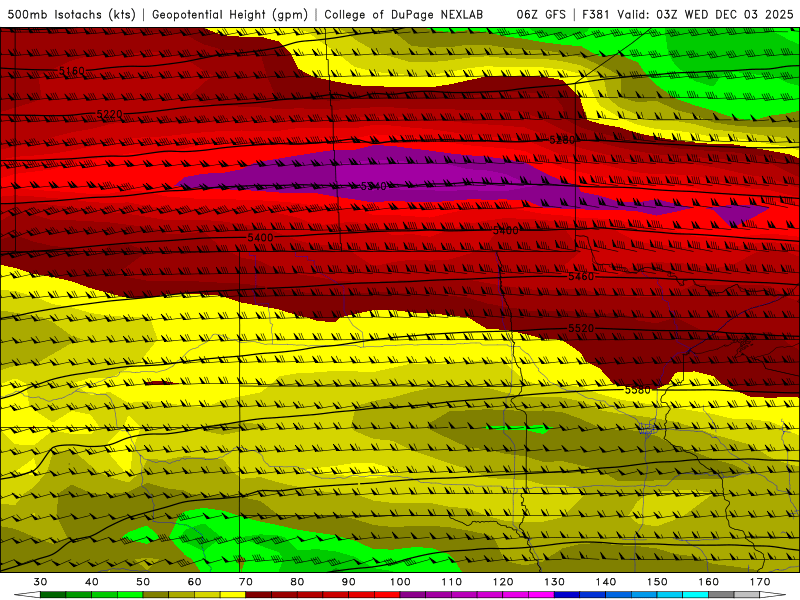This screenshot has width=800, height=600.
Task: Click the 'College of DuPage NEXLAB' credit text
Action: 404,15
